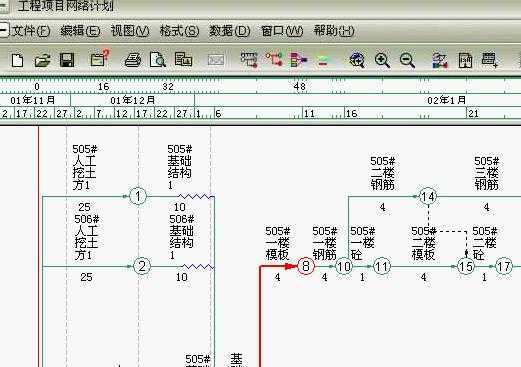Click the green and red minus lines icon
The width and height of the screenshot is (521, 367).
pyautogui.click(x=323, y=60)
